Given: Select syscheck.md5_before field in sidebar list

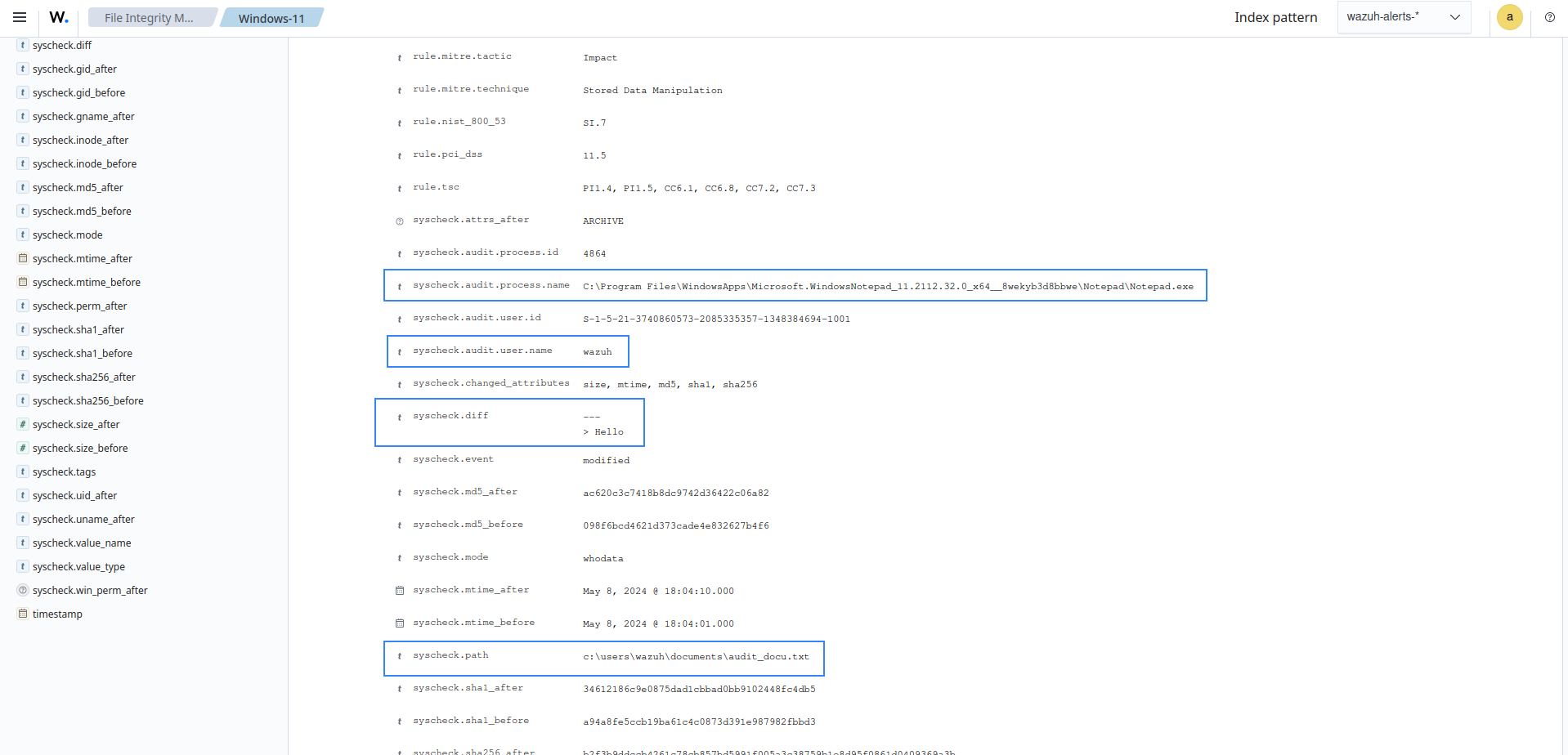Looking at the screenshot, I should click(x=82, y=211).
